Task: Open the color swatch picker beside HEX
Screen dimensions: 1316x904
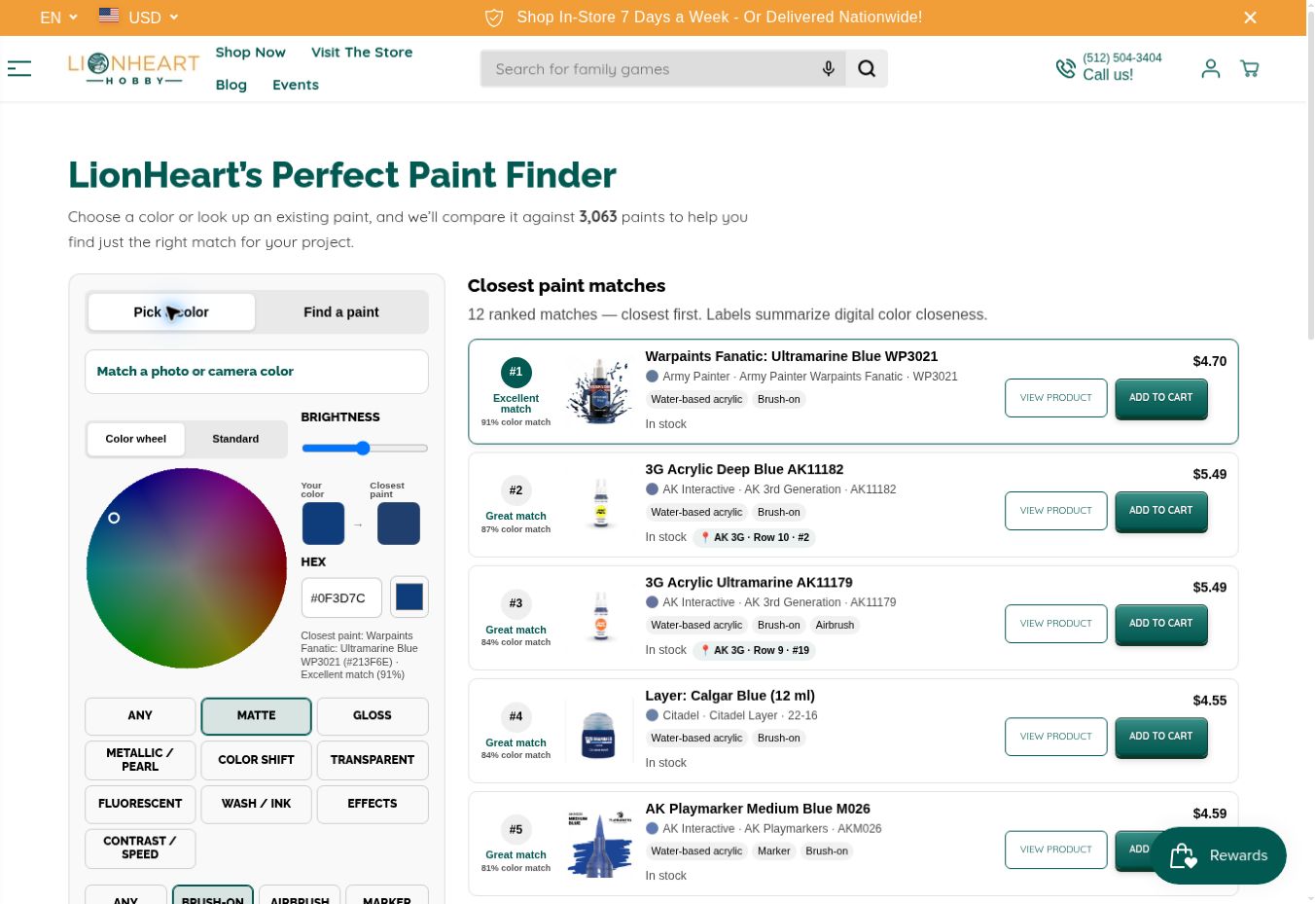Action: (409, 597)
